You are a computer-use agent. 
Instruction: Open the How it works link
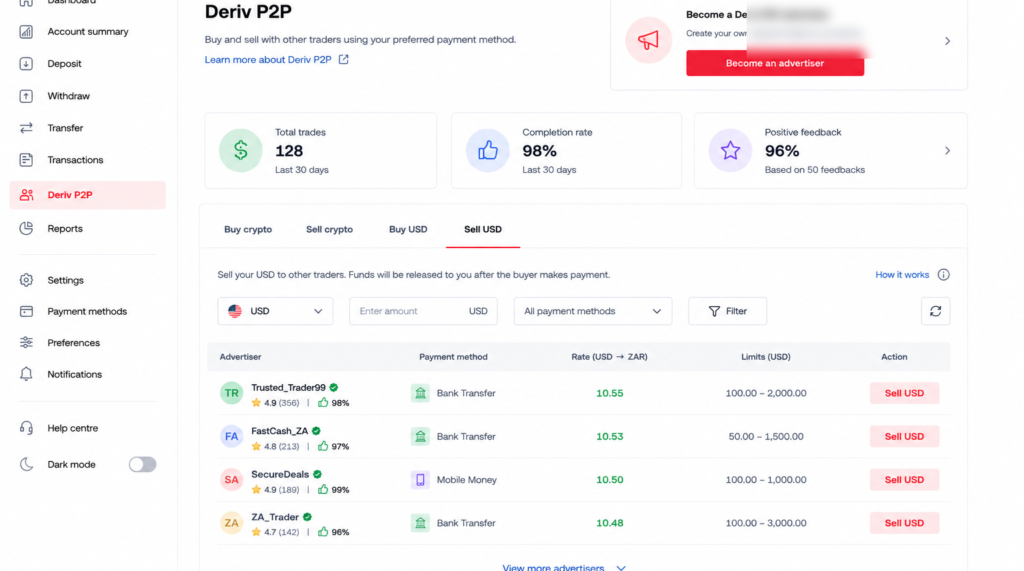coord(902,275)
